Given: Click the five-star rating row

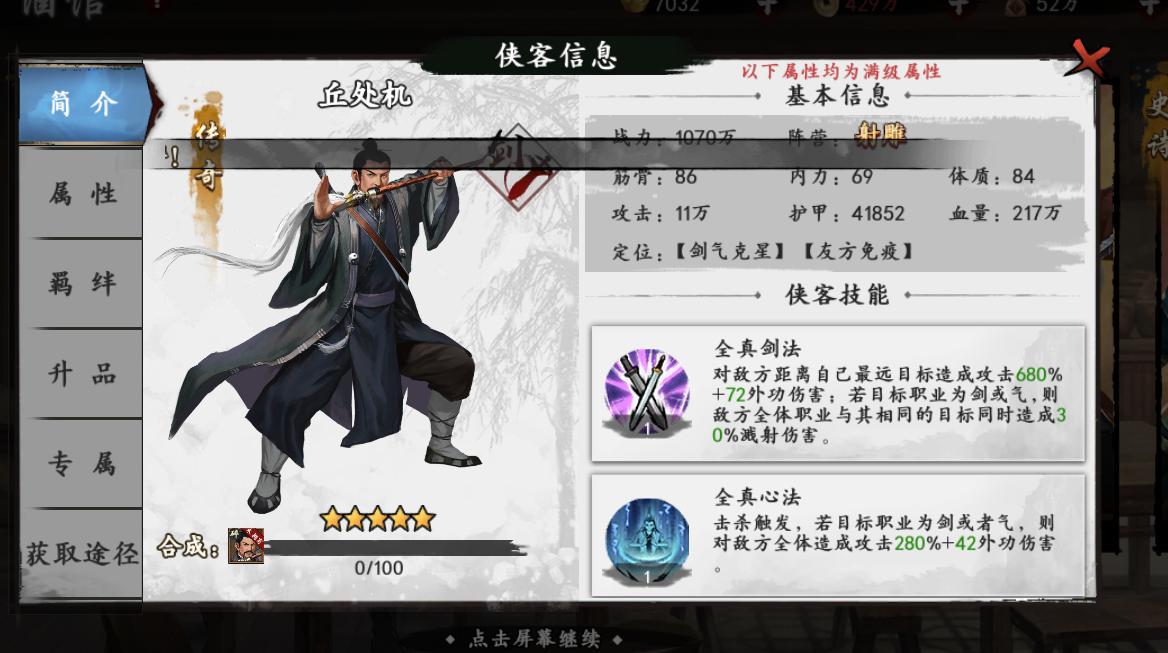Looking at the screenshot, I should coord(378,518).
